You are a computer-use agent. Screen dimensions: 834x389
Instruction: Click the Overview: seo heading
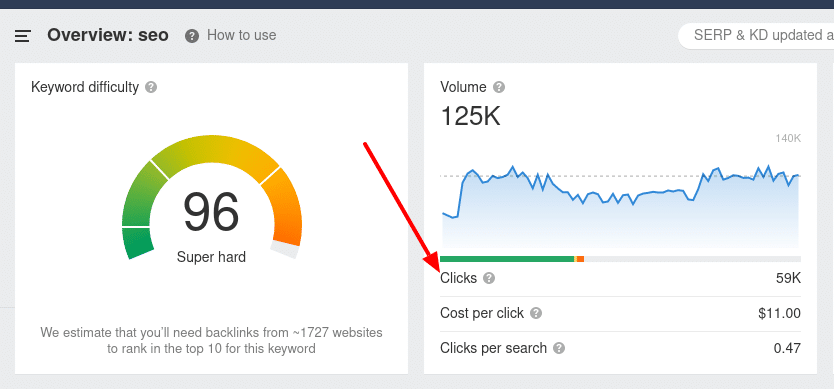click(108, 36)
